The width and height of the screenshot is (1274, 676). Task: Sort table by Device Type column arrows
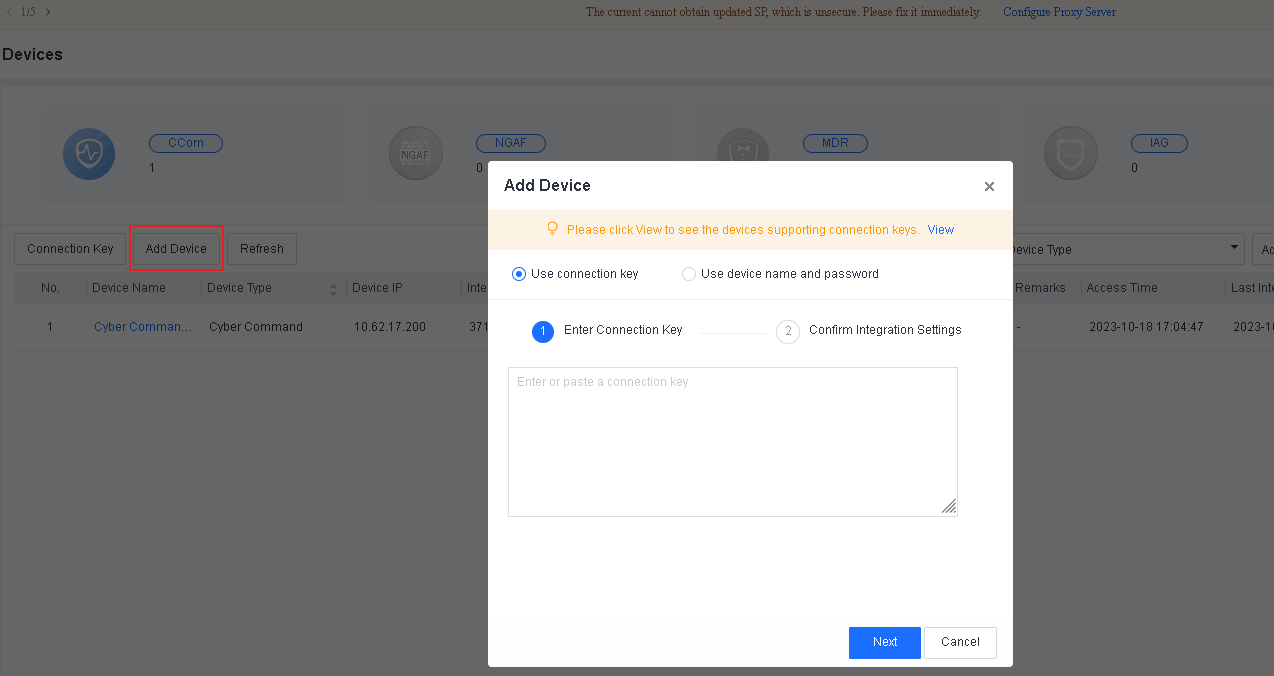(x=333, y=289)
